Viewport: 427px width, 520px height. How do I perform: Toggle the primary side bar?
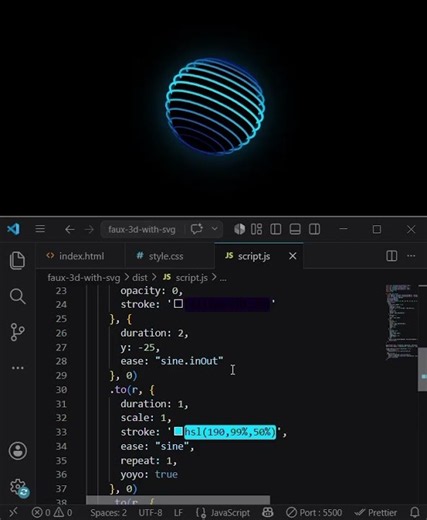point(276,229)
